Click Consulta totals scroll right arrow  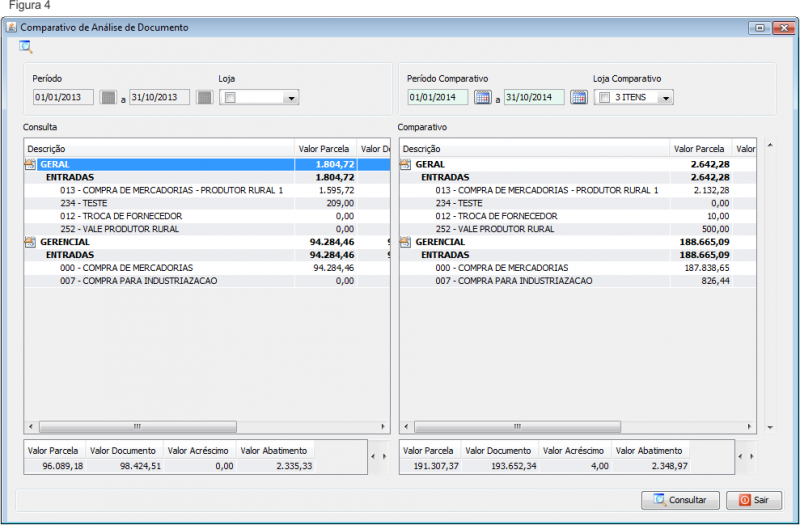point(384,457)
